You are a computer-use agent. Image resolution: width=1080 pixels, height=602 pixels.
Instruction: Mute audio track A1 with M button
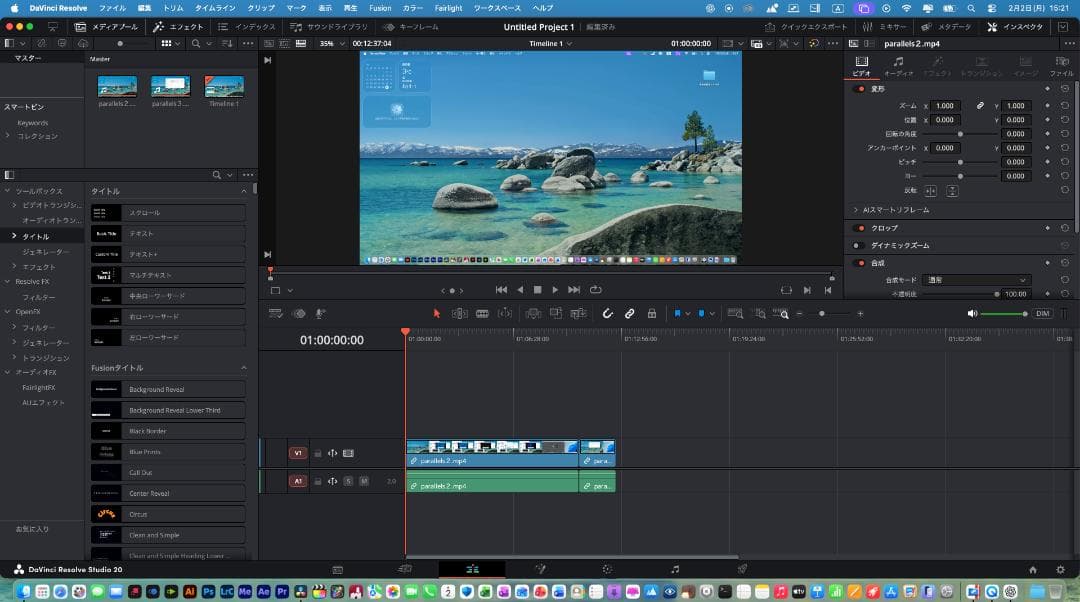coord(363,481)
